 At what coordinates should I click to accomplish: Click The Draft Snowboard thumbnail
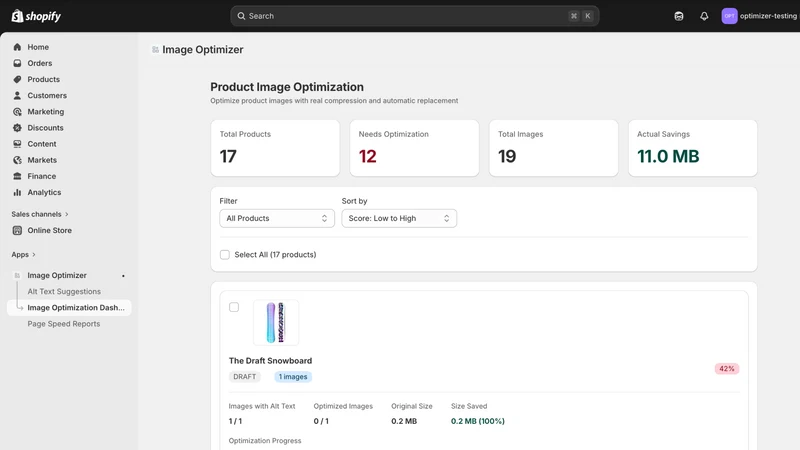click(276, 322)
